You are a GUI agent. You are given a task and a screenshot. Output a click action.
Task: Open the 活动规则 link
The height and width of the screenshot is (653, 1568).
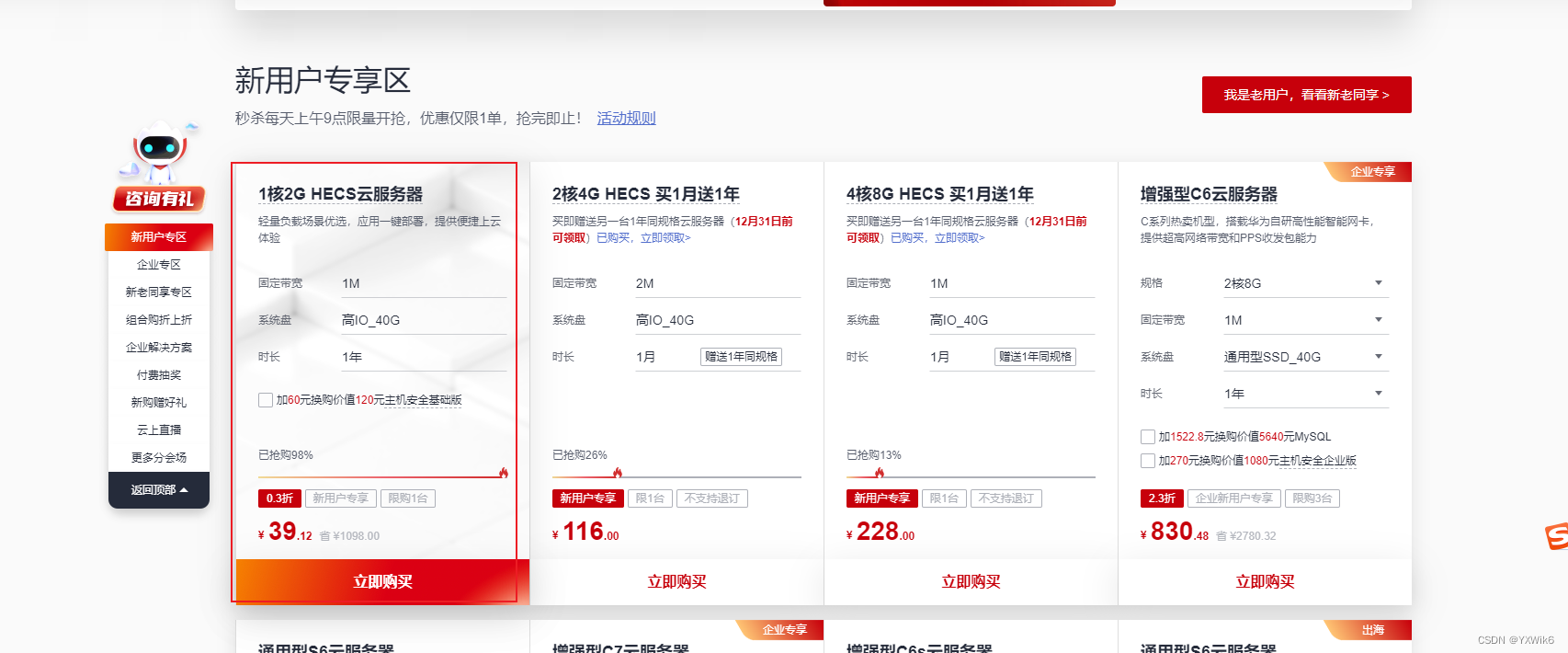pos(626,119)
